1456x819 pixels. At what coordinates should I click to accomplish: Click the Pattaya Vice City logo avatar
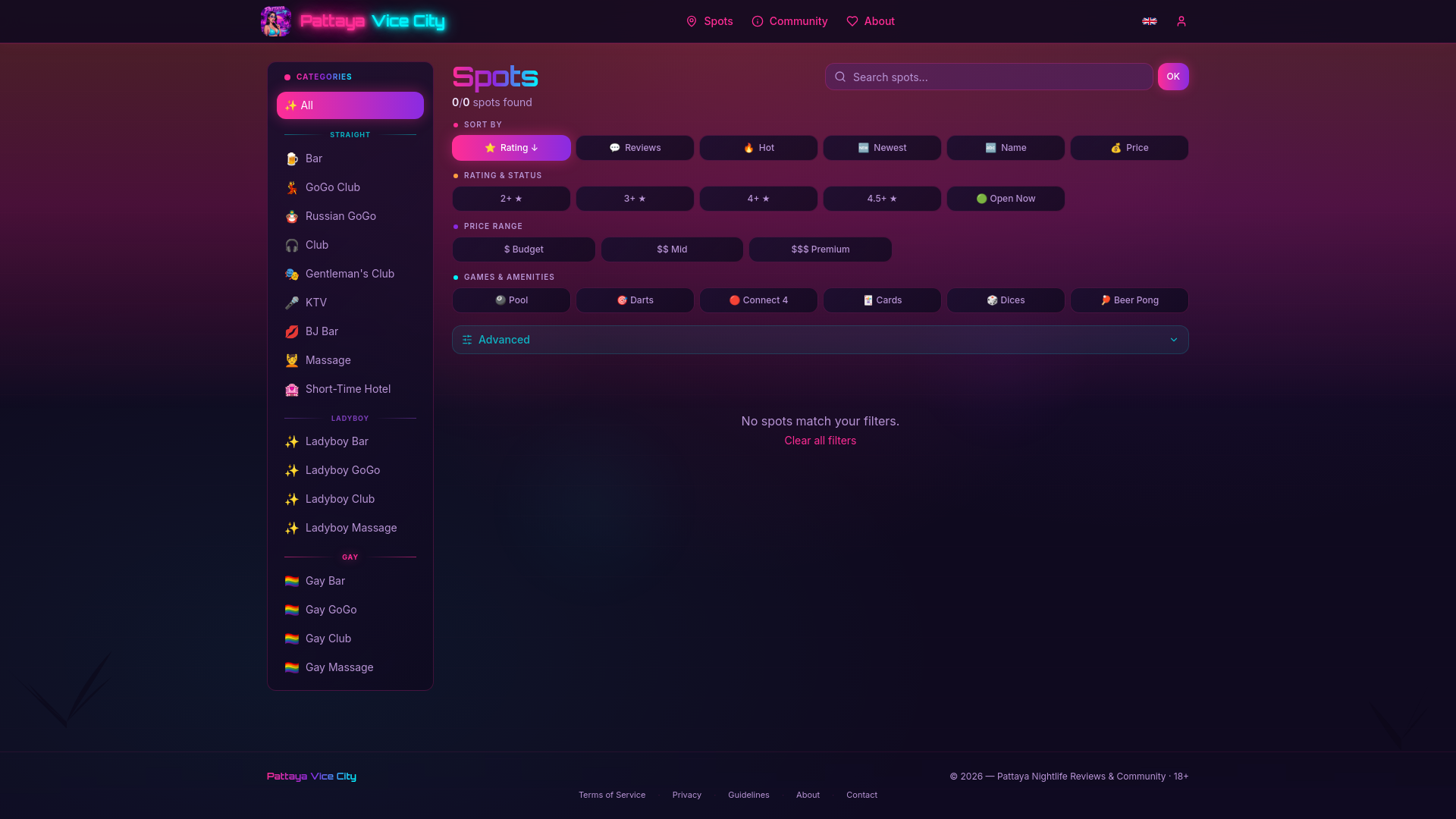point(276,21)
